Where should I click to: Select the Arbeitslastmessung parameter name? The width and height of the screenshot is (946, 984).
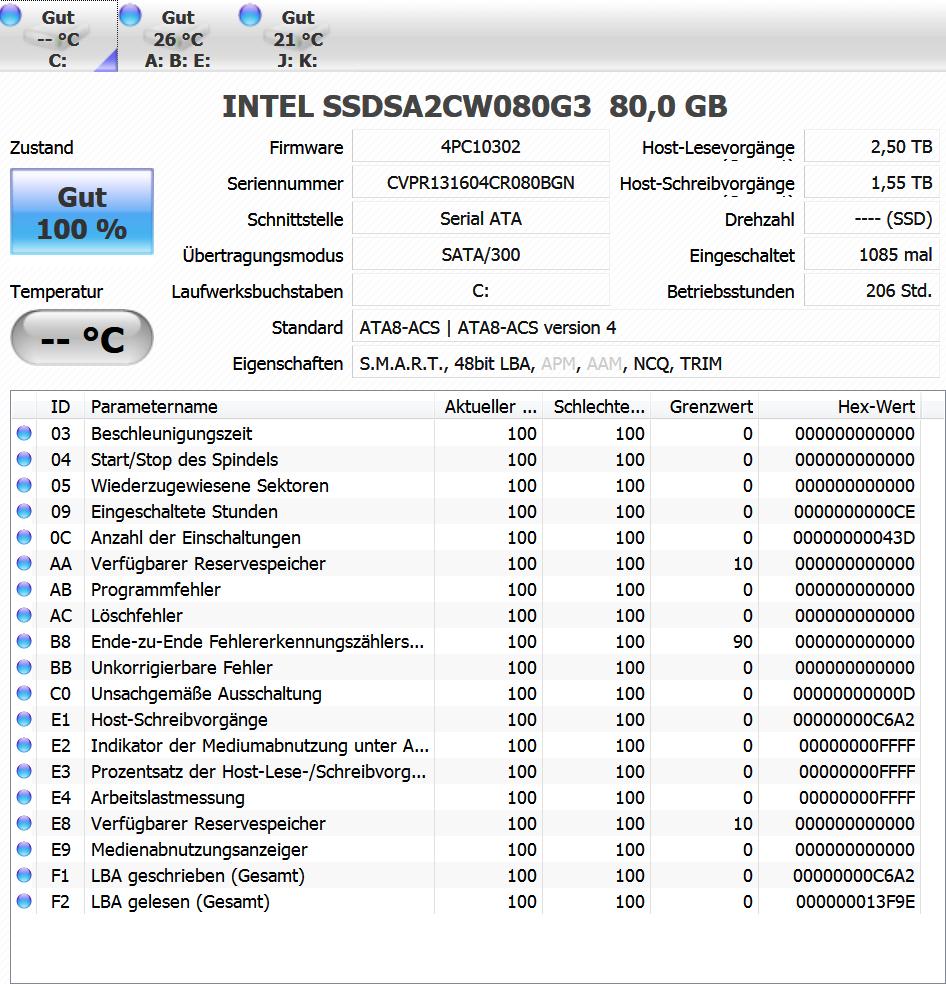pos(168,798)
